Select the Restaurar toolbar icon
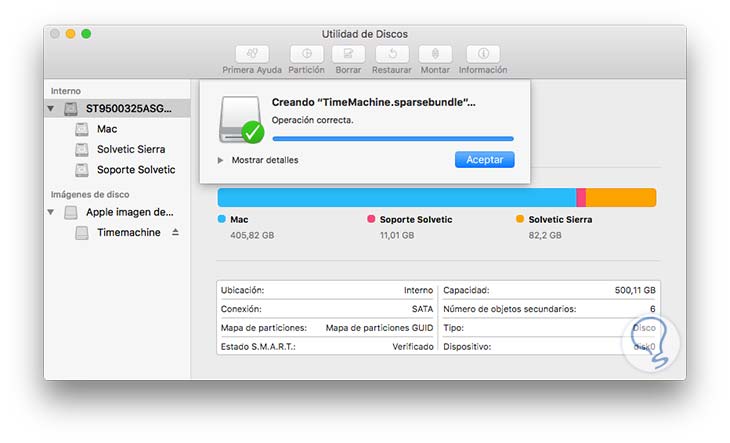The width and height of the screenshot is (730, 443). pyautogui.click(x=392, y=54)
